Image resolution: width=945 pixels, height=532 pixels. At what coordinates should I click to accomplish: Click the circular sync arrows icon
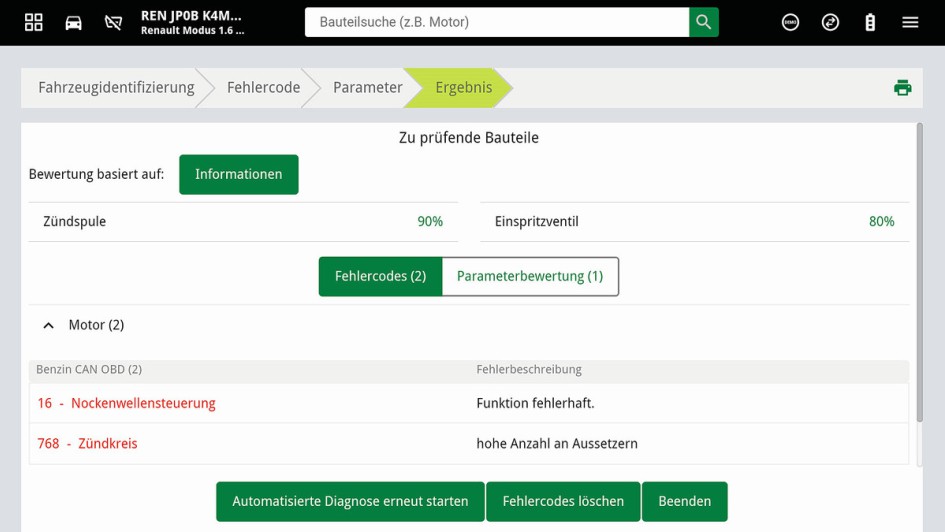(830, 23)
